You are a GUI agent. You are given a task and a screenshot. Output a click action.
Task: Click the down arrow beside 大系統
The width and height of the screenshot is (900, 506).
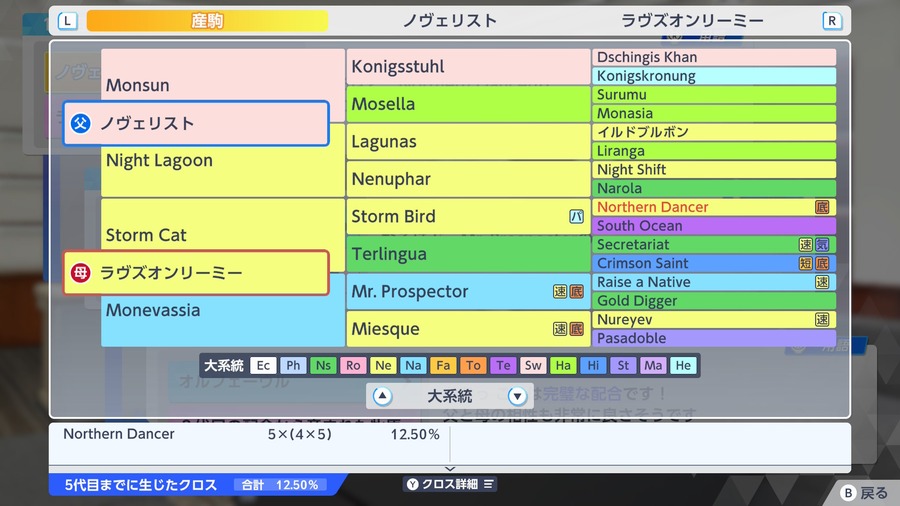[x=517, y=396]
